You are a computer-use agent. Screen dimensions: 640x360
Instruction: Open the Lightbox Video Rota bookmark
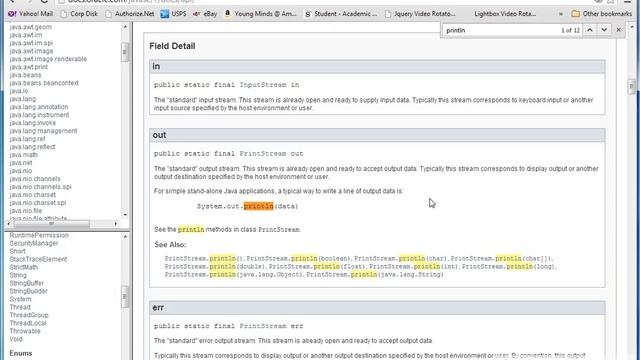point(505,13)
